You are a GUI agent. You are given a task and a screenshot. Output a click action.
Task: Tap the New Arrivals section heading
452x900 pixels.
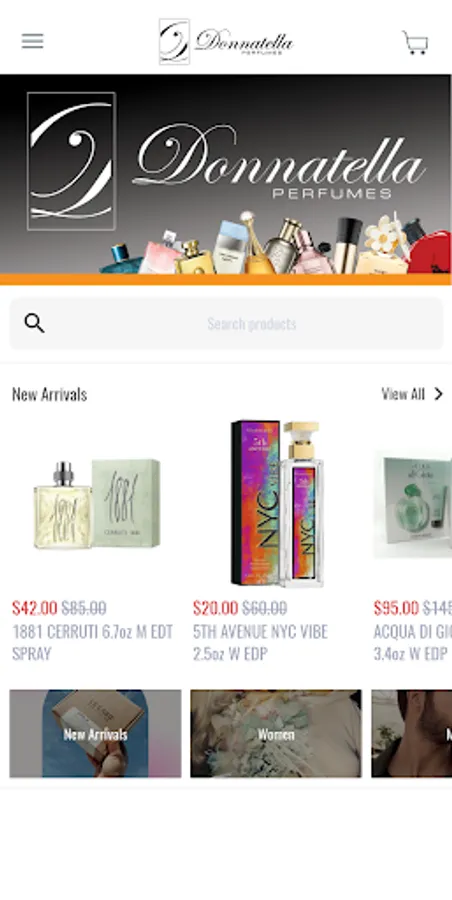click(49, 394)
